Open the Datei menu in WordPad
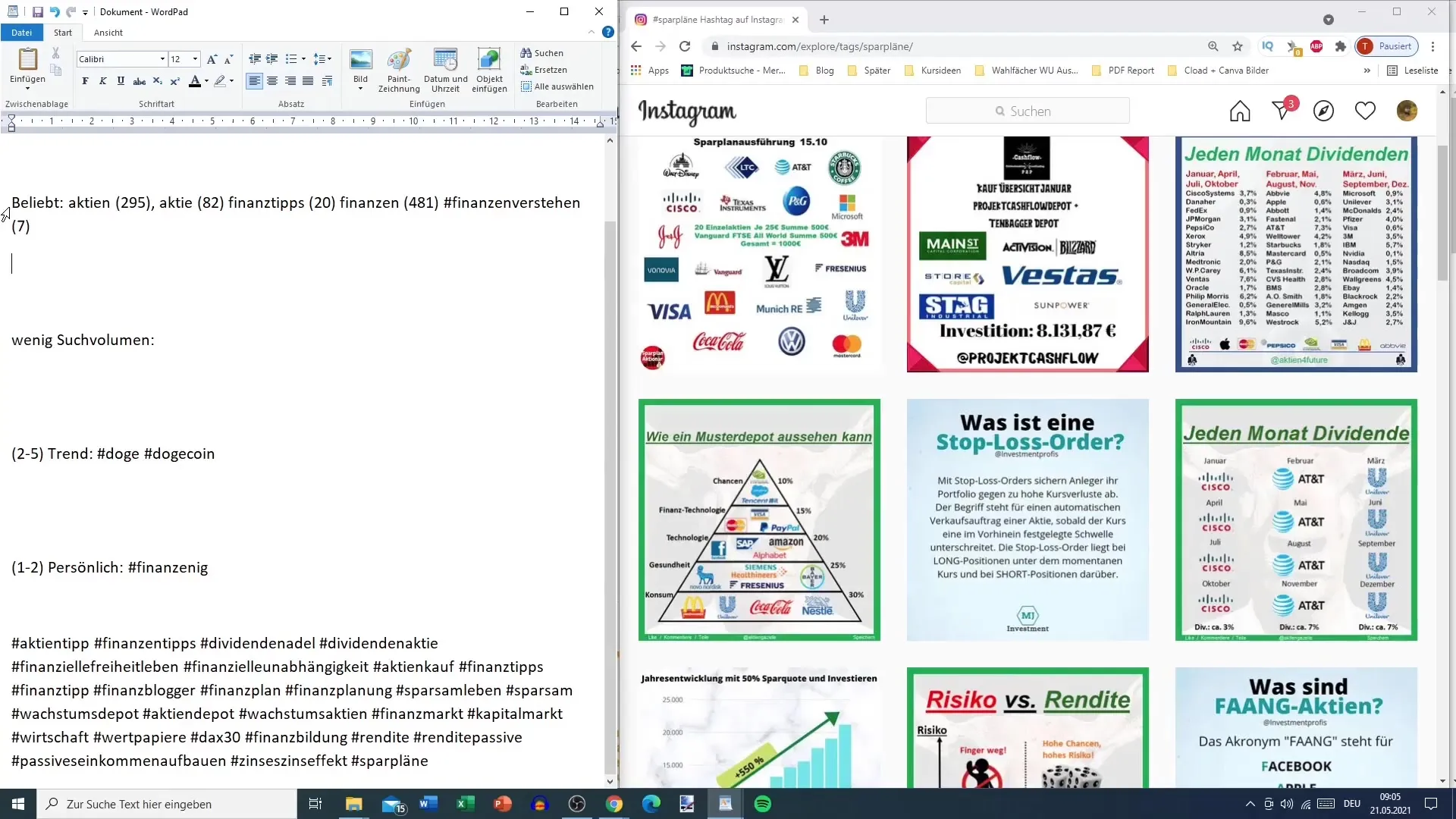 tap(22, 33)
